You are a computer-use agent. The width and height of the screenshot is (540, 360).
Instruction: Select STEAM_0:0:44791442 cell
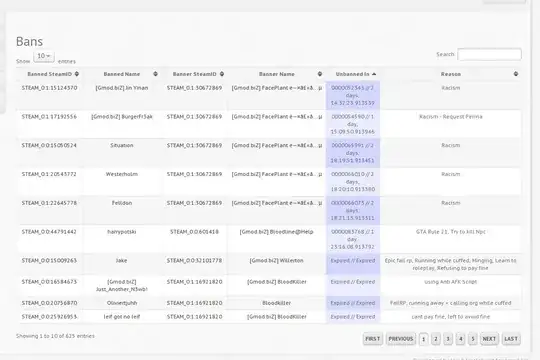[49, 232]
